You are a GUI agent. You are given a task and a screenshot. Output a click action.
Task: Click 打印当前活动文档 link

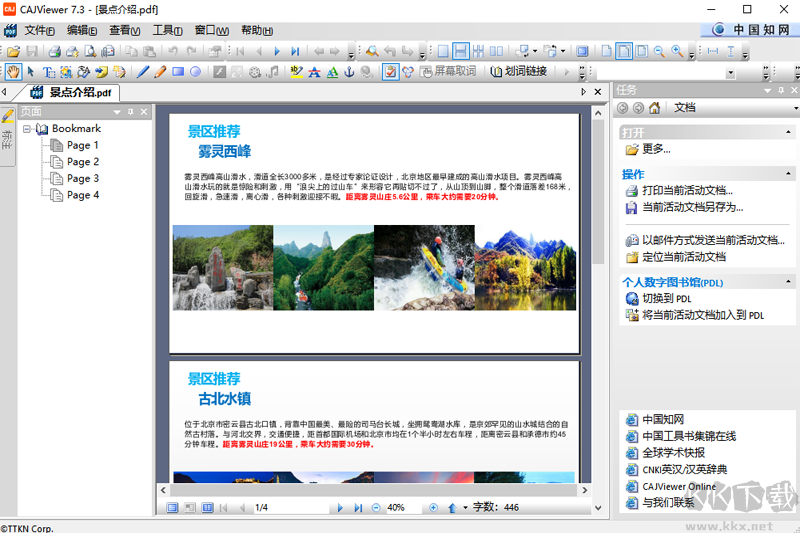(x=686, y=190)
